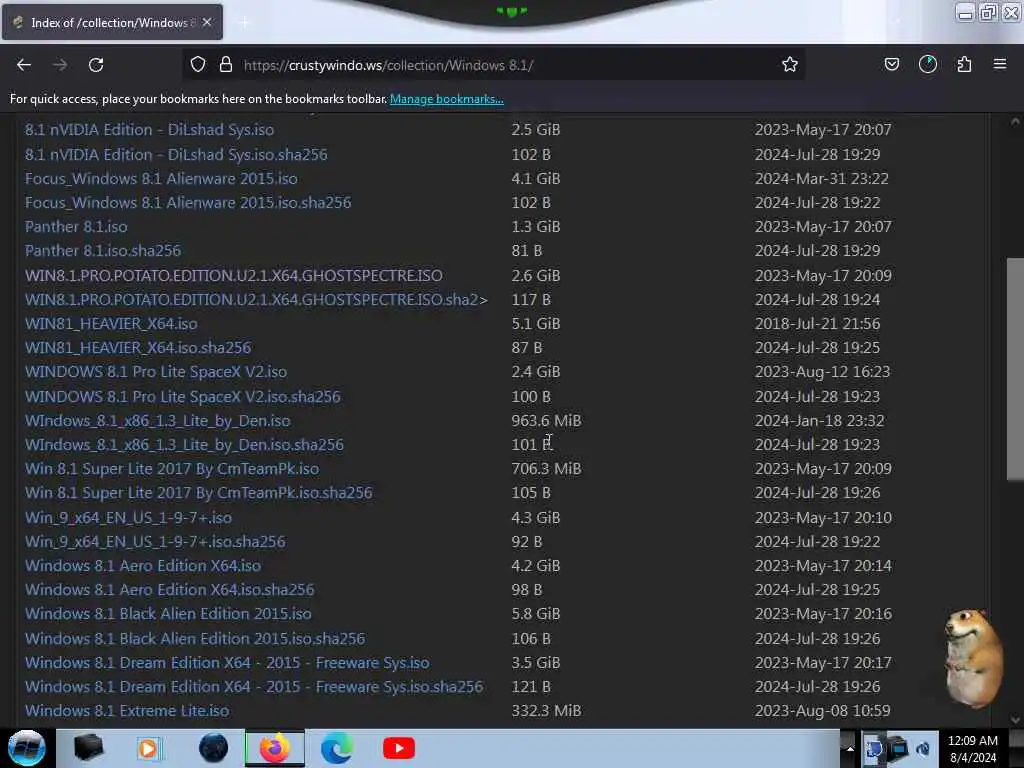This screenshot has width=1024, height=768.
Task: Bookmark this page with the star icon
Action: [790, 65]
